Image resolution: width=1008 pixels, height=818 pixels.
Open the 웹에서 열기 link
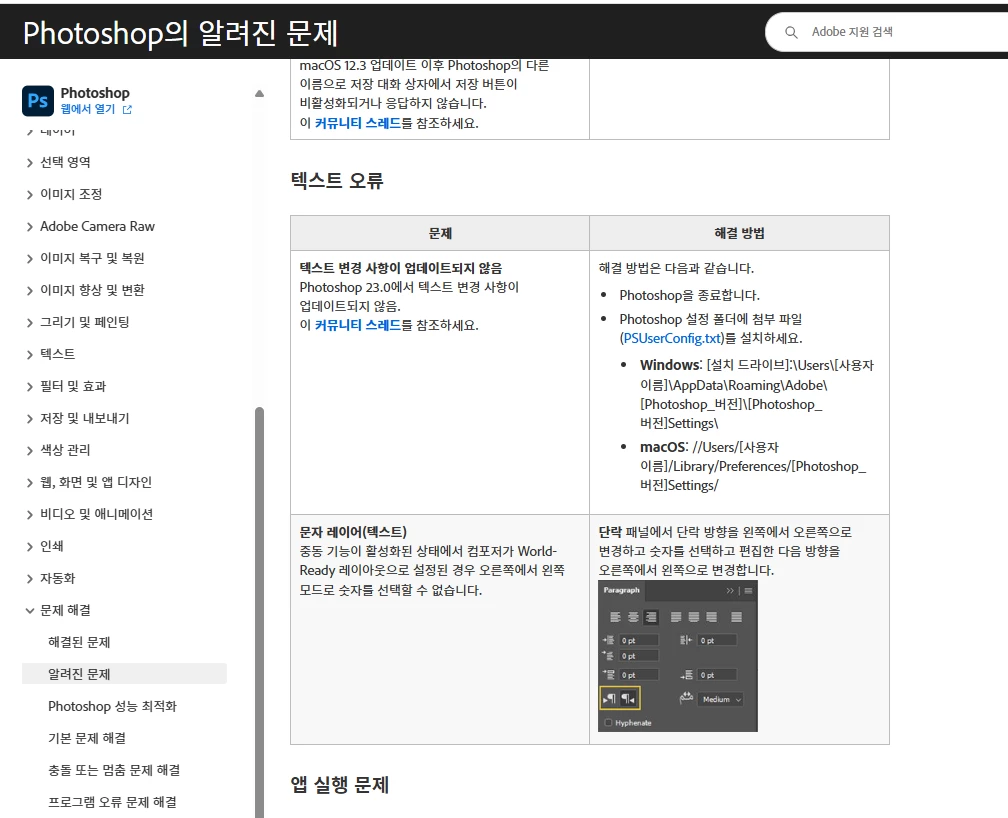(x=96, y=109)
